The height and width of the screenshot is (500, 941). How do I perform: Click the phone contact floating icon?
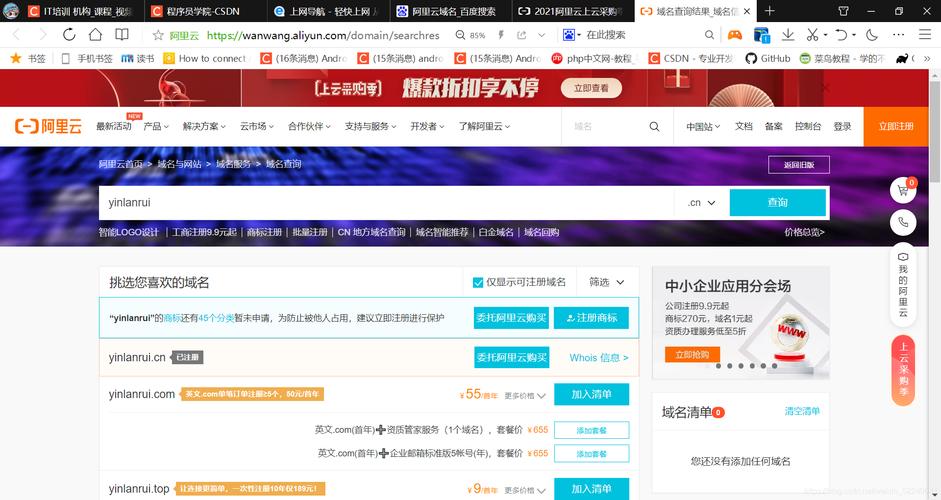tap(903, 222)
